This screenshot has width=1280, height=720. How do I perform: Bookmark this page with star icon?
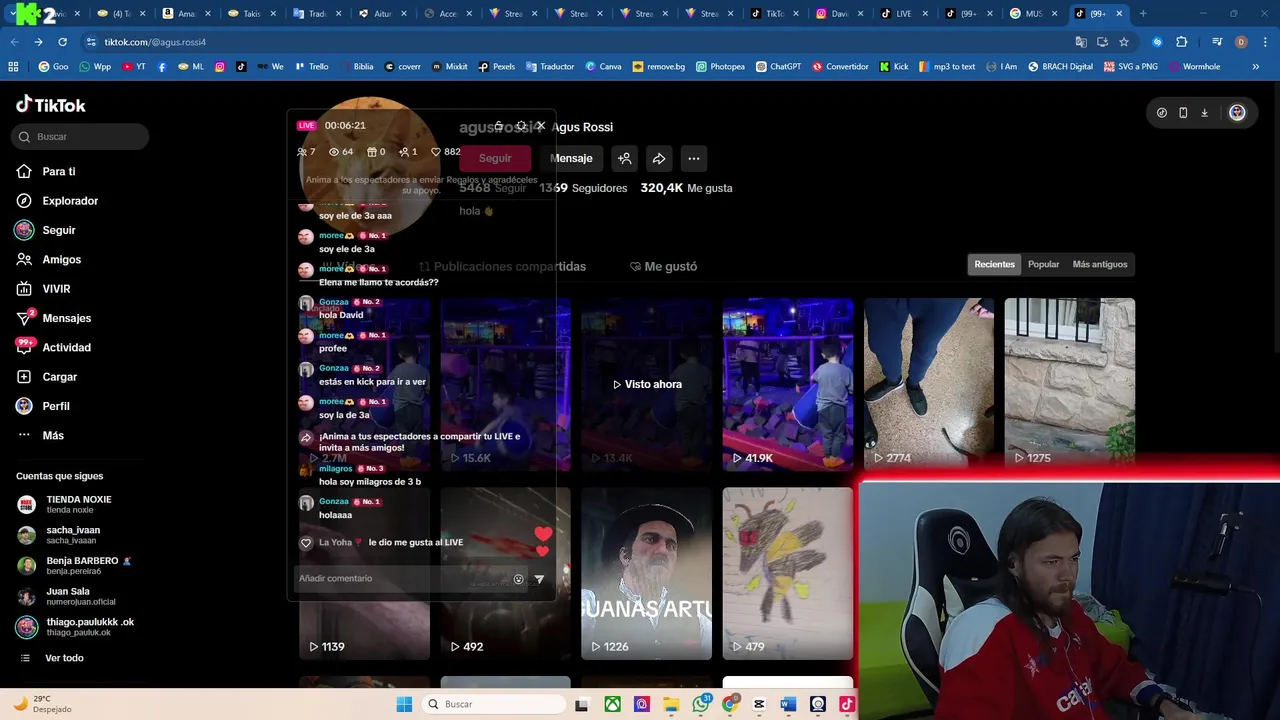1124,42
